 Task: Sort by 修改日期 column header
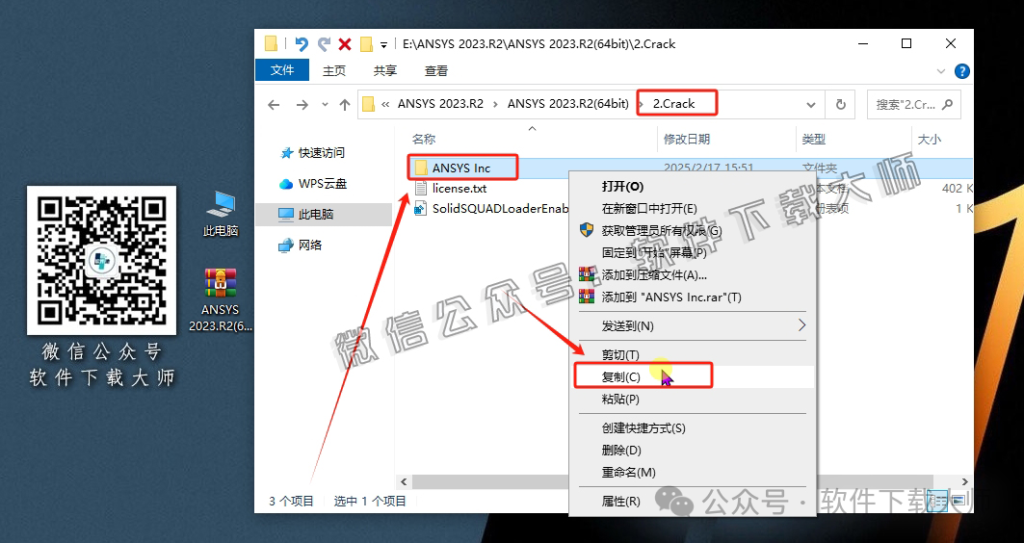[x=686, y=139]
